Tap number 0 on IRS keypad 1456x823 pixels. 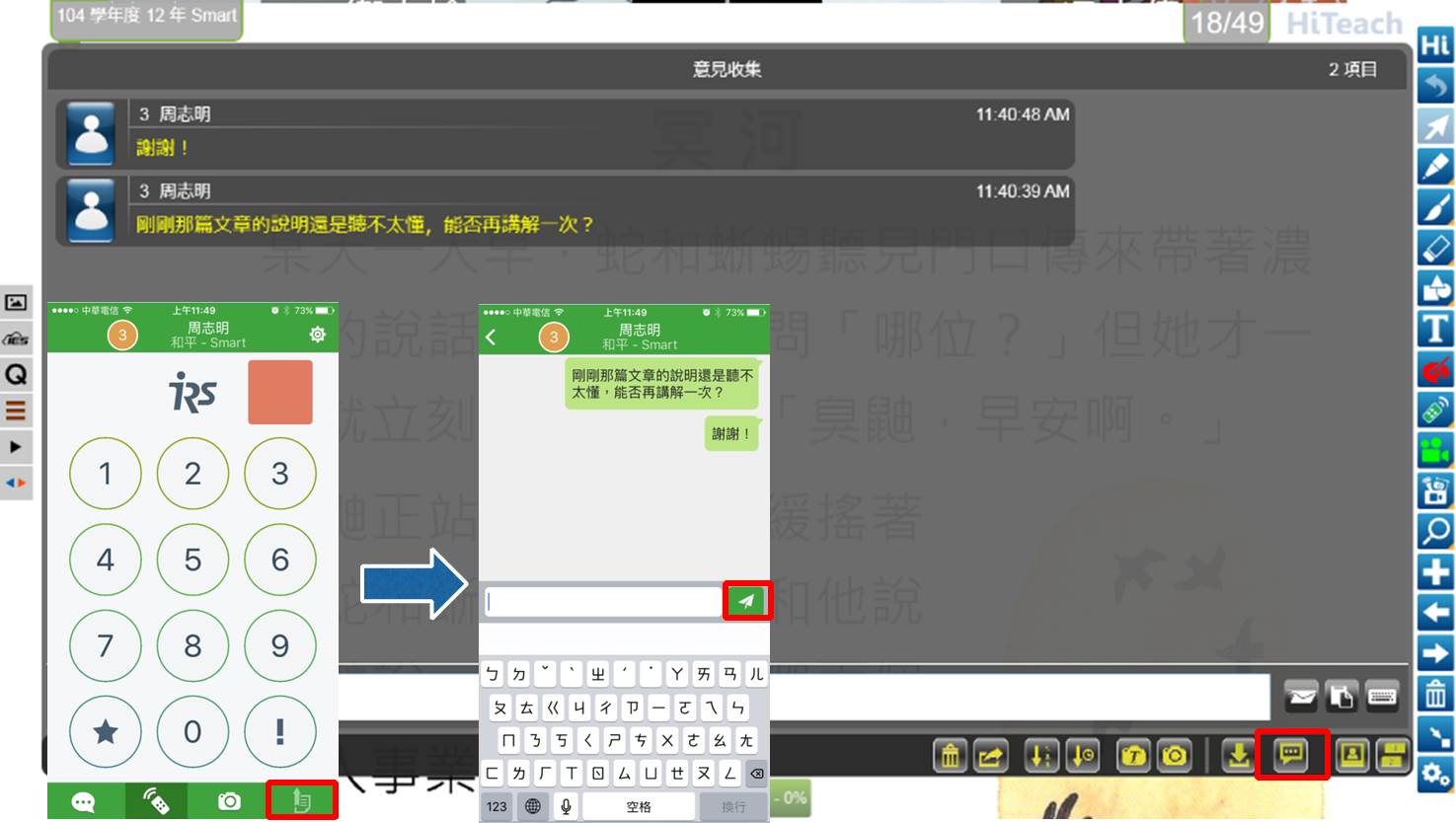point(192,731)
